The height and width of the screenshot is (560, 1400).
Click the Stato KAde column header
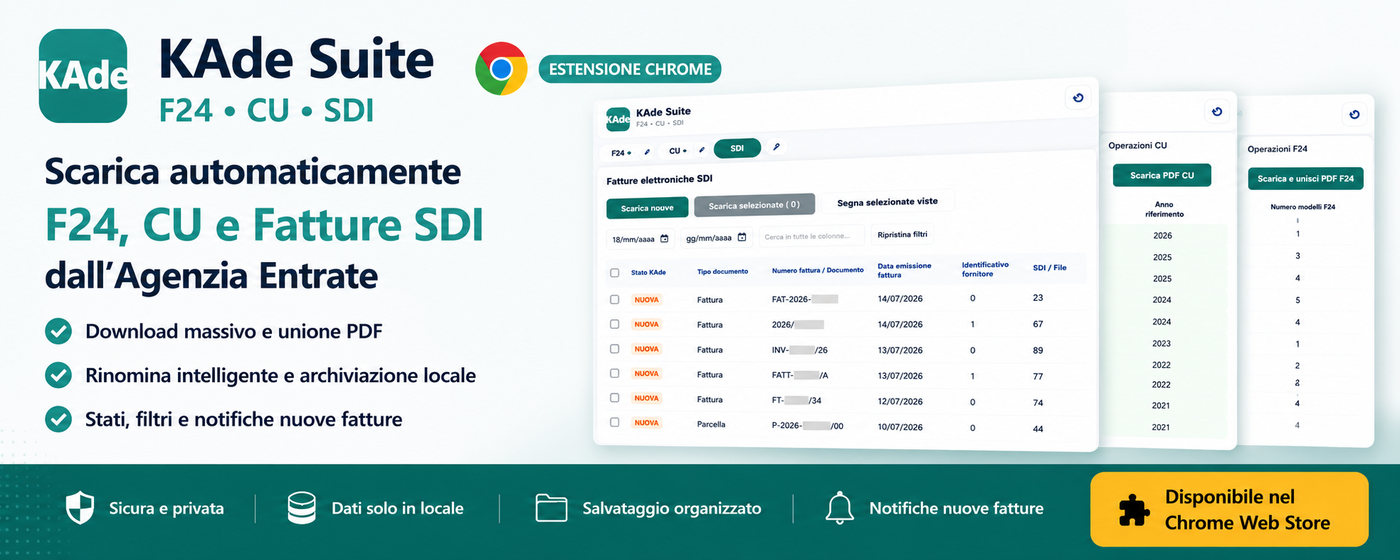pyautogui.click(x=649, y=272)
